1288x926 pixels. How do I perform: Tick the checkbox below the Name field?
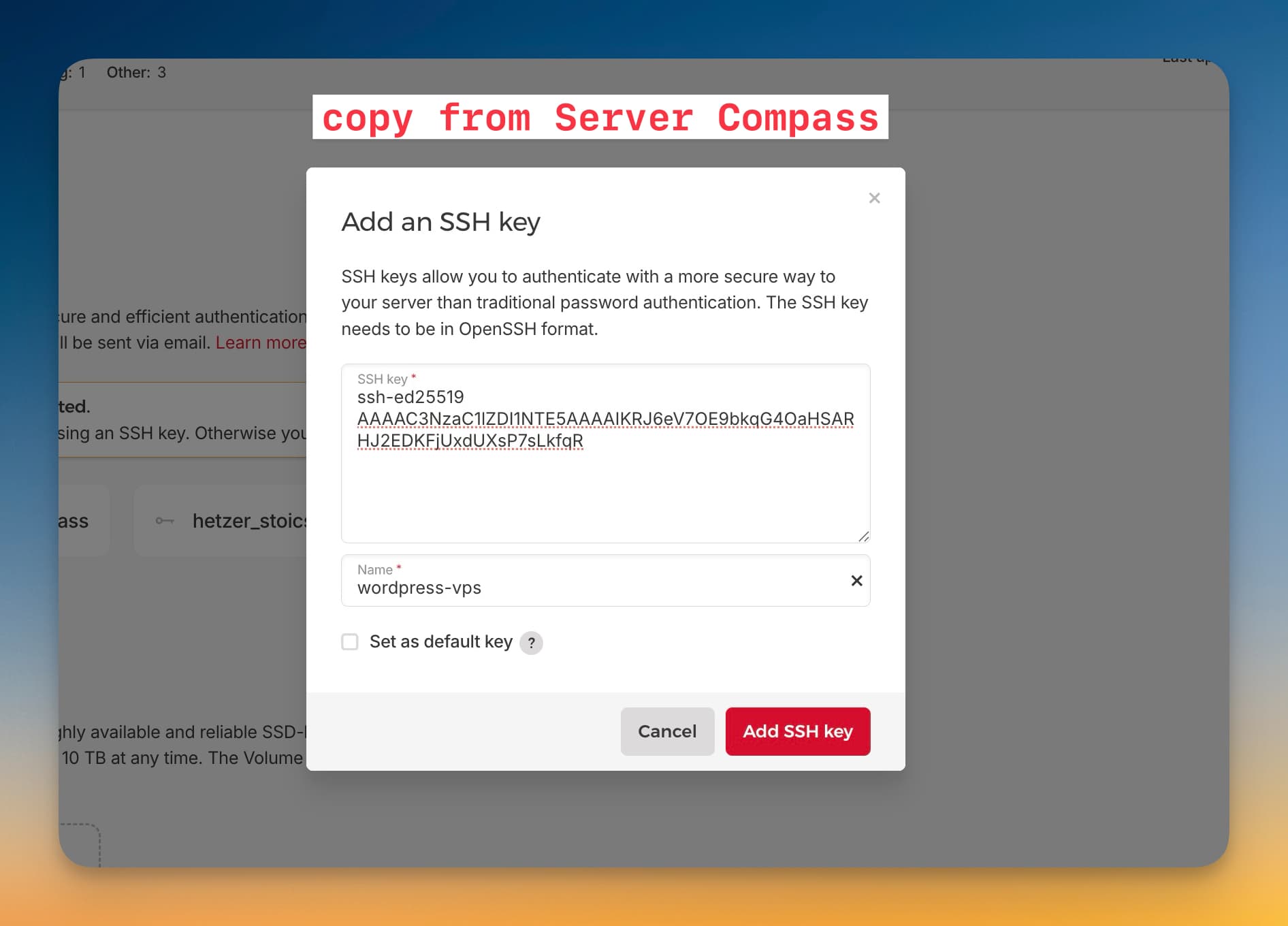[349, 641]
